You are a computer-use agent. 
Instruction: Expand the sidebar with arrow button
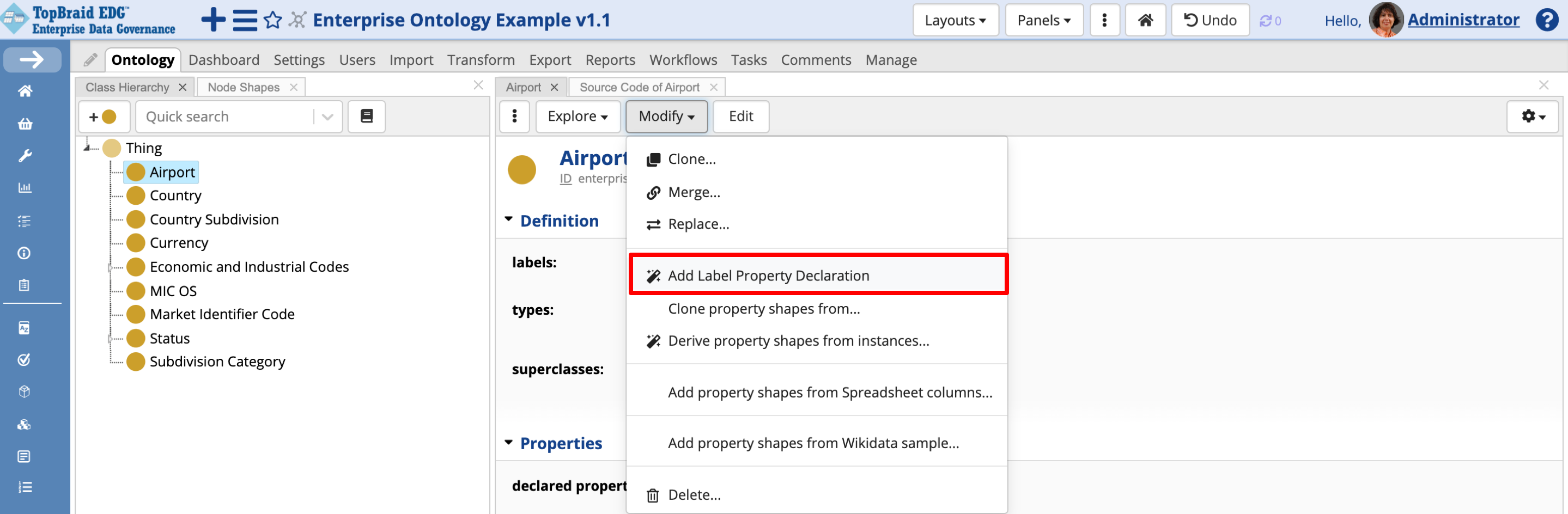click(32, 59)
